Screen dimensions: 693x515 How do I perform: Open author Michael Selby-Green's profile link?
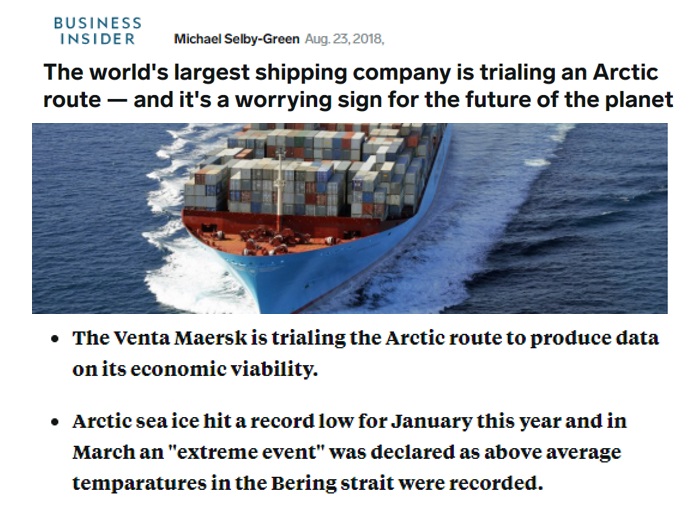pyautogui.click(x=236, y=39)
